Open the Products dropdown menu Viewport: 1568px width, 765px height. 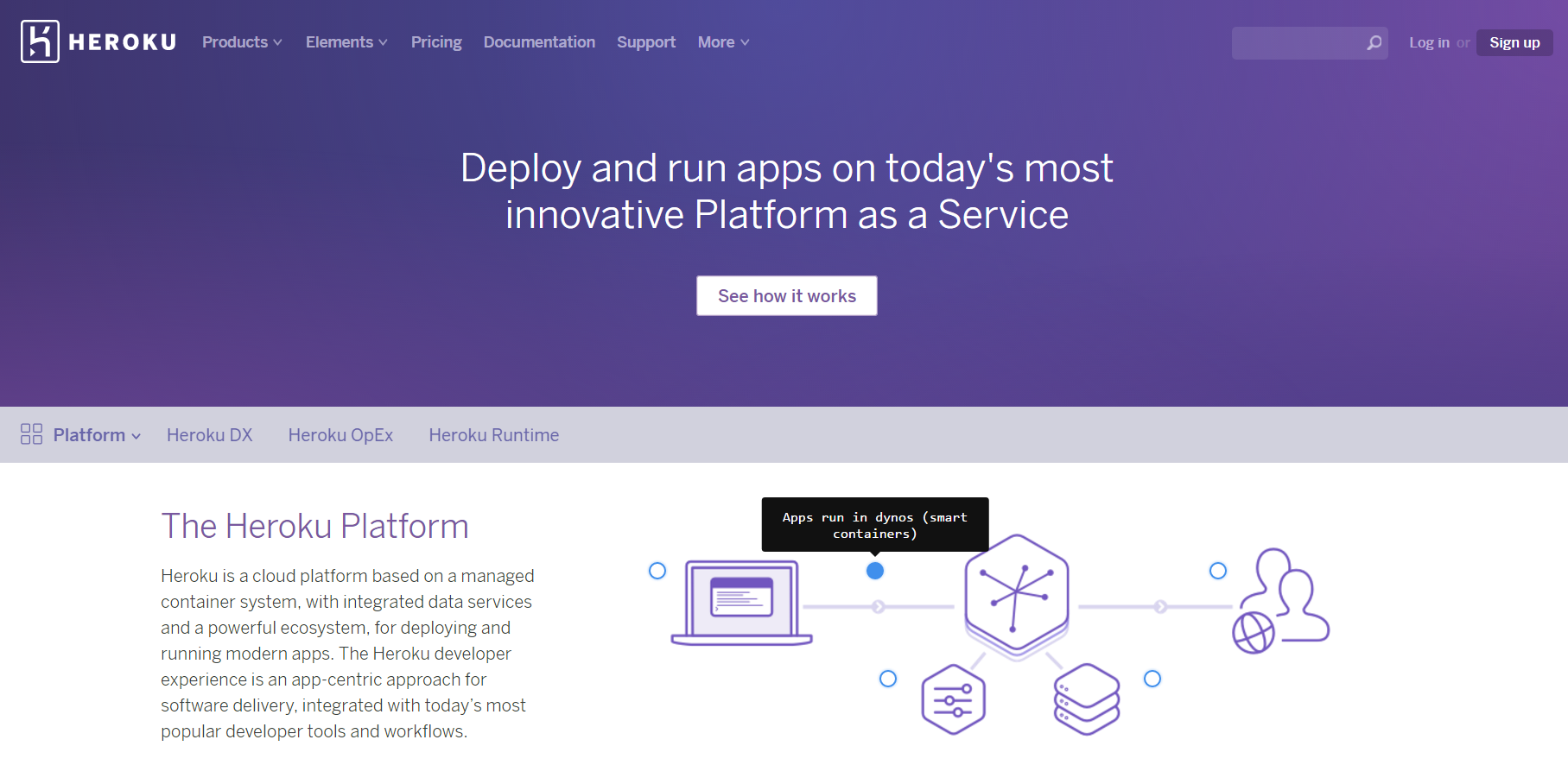[x=242, y=42]
